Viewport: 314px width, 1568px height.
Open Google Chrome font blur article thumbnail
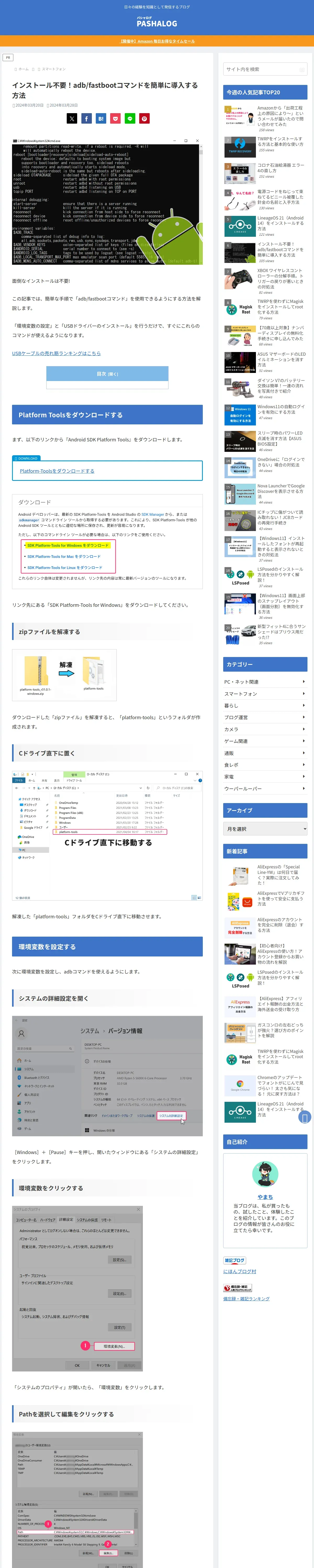coord(240,1085)
